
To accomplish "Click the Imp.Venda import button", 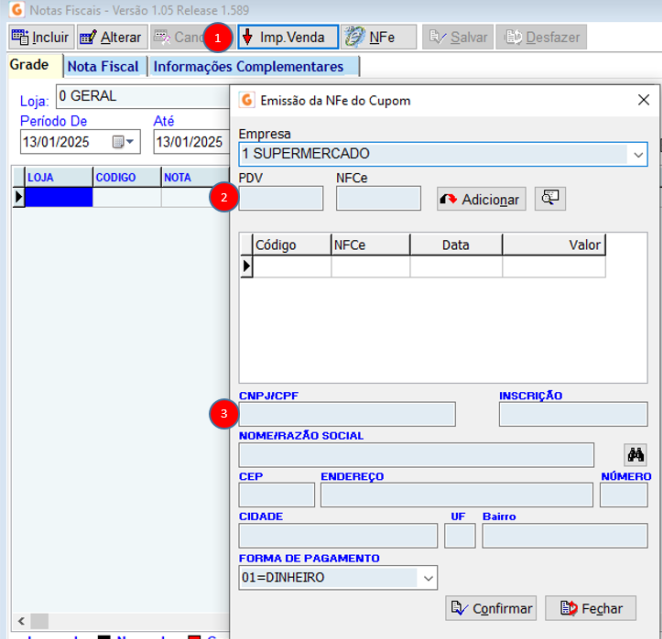I will pos(284,38).
